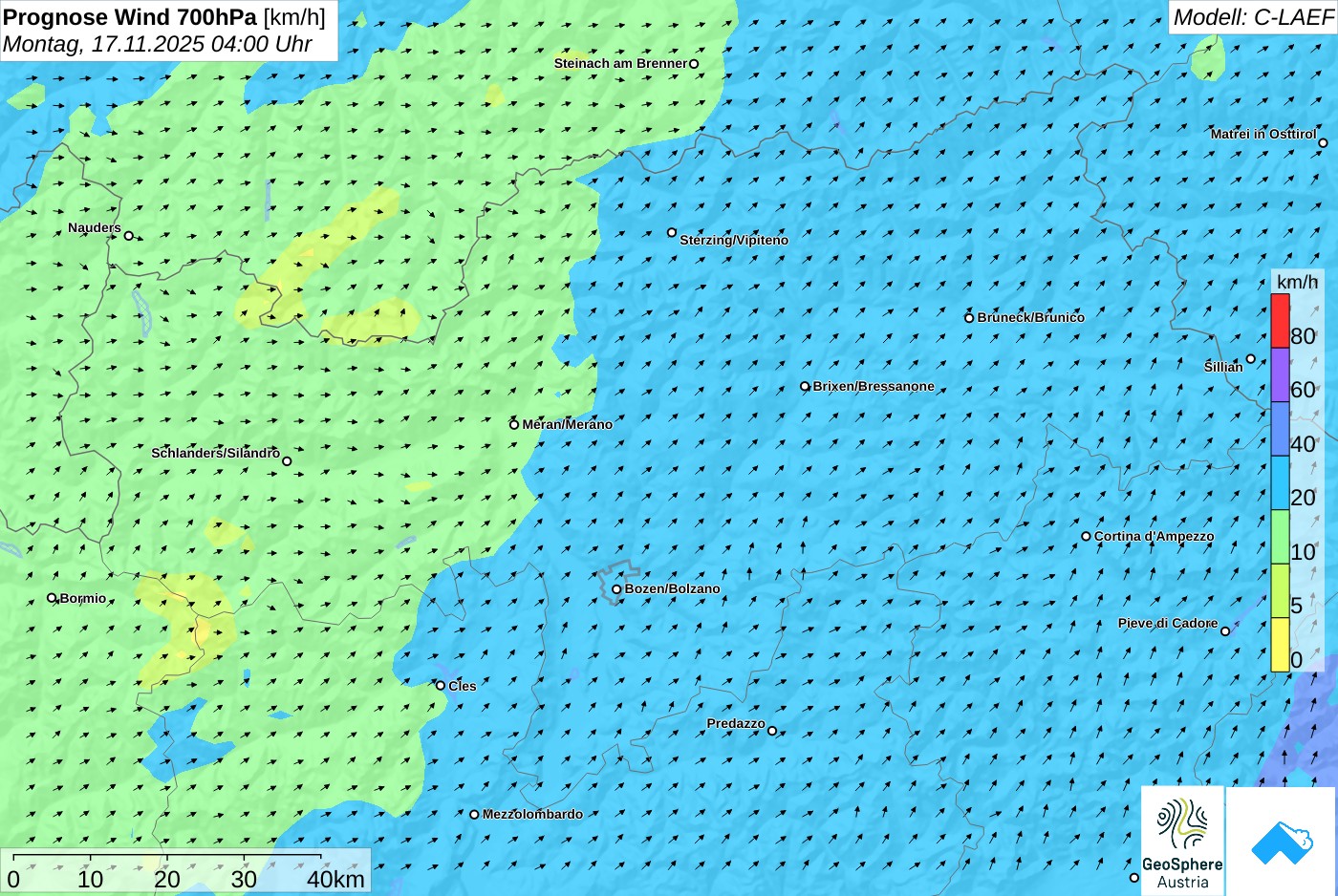The height and width of the screenshot is (896, 1338).
Task: Select the Cortina d'Ampezzo location marker
Action: point(1086,537)
